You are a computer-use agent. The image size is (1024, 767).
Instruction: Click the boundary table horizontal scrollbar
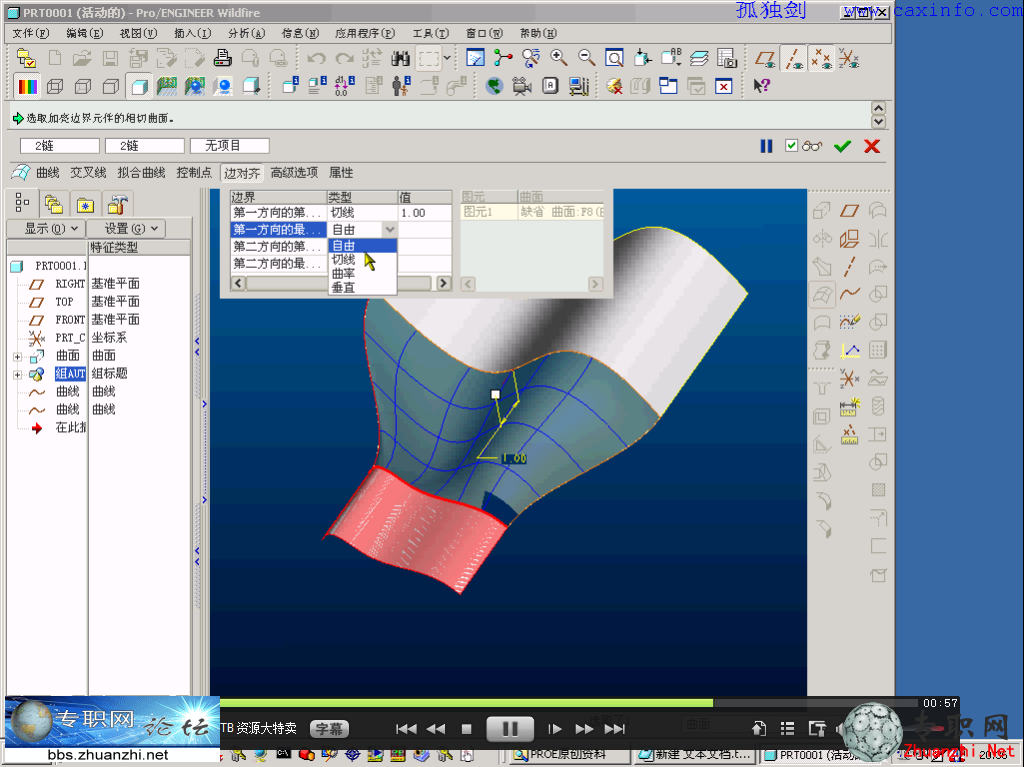340,283
